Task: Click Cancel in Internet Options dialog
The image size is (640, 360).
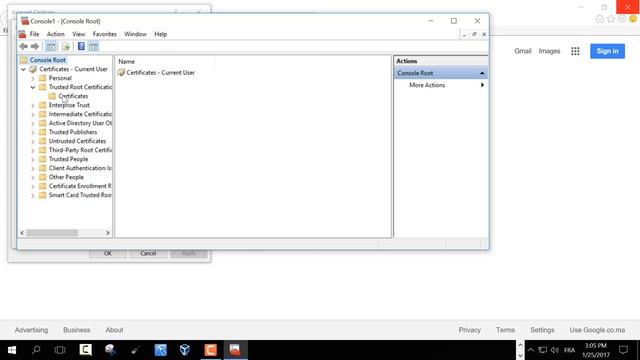Action: [x=148, y=253]
